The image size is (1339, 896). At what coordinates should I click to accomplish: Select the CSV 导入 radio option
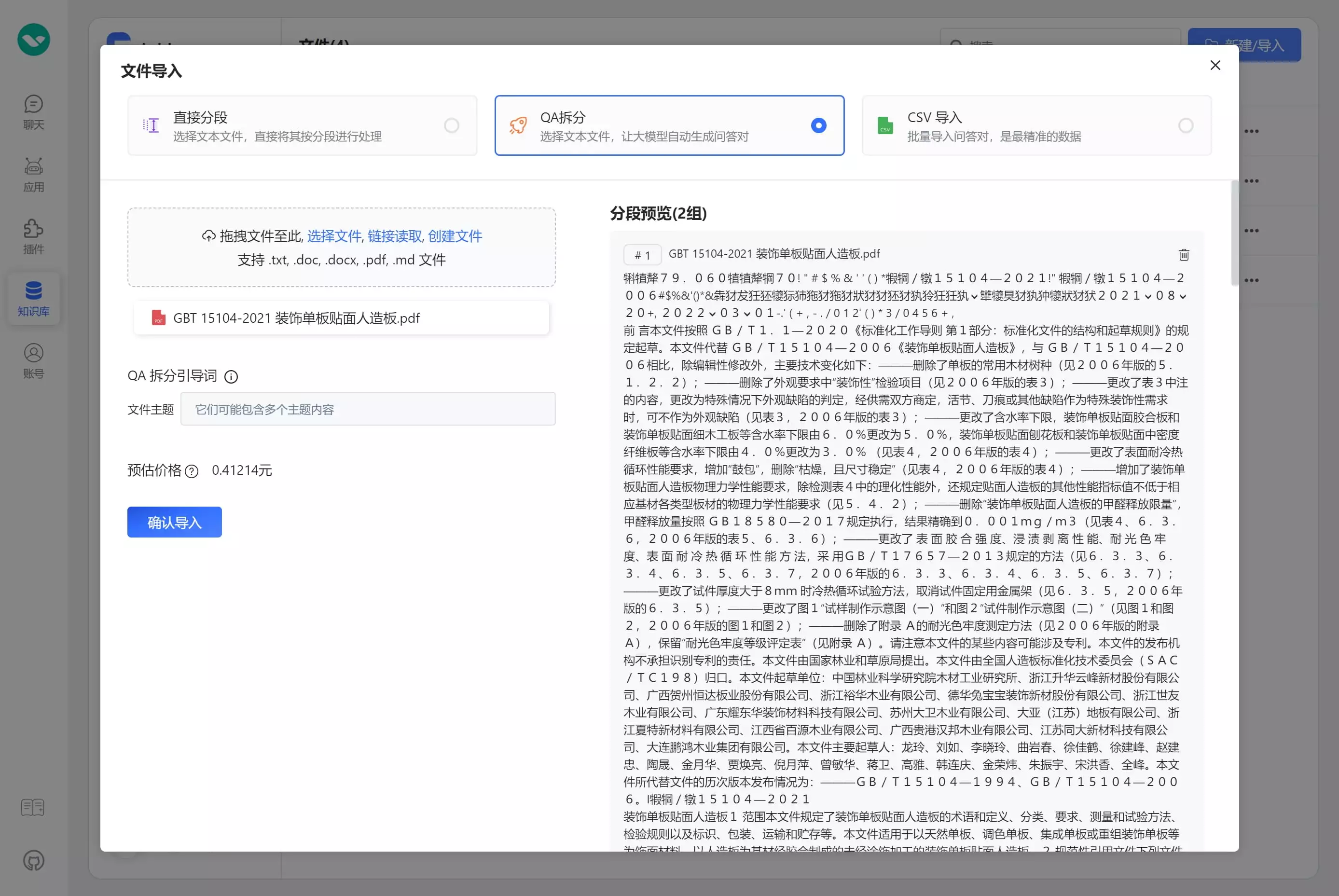1186,126
